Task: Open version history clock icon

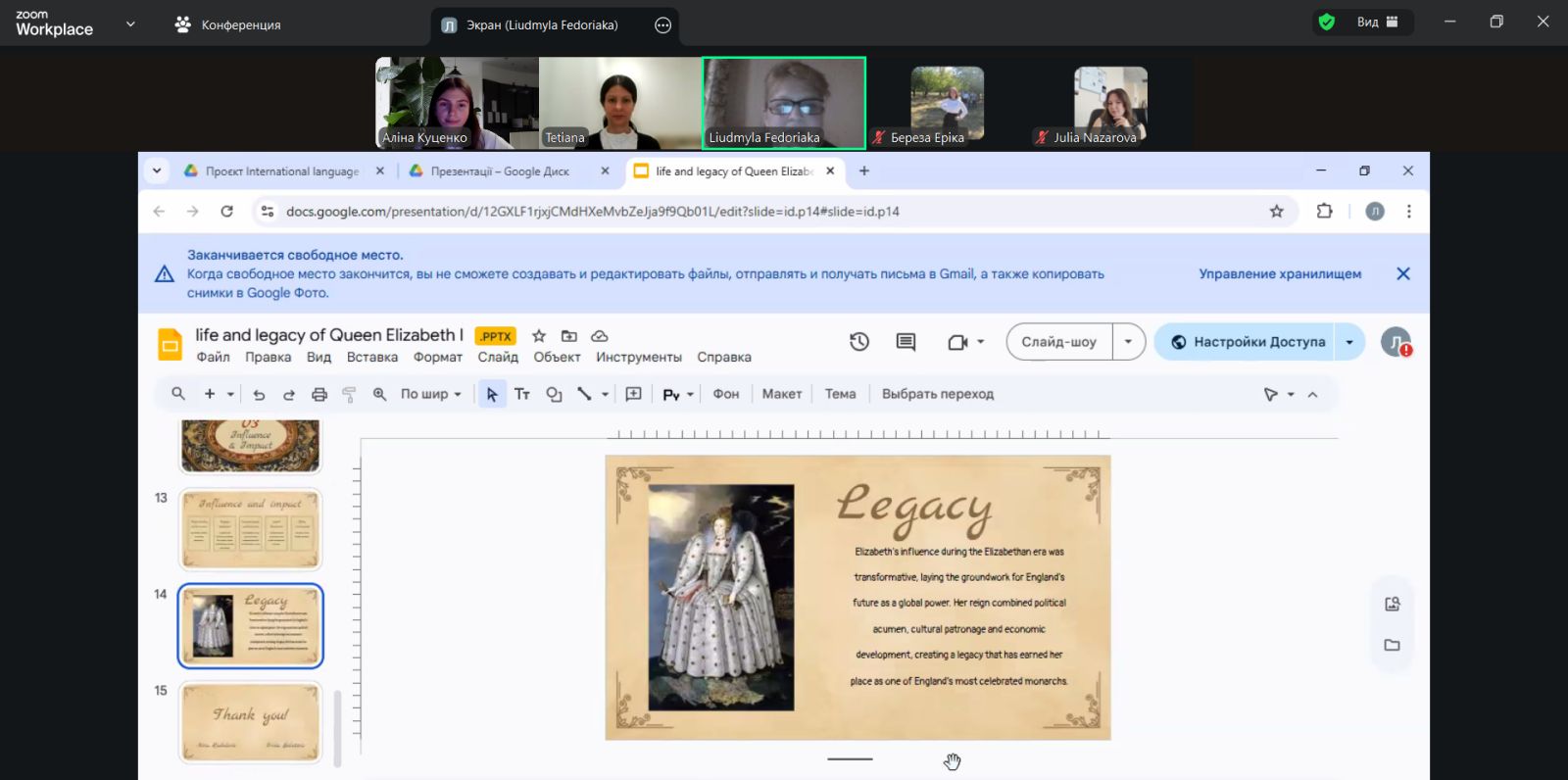Action: (859, 342)
